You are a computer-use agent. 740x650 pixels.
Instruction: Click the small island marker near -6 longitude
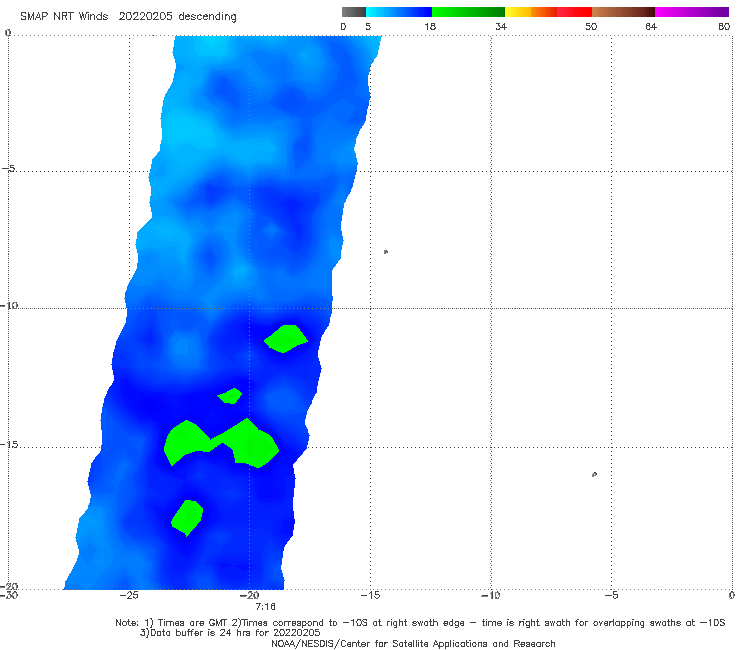[594, 474]
